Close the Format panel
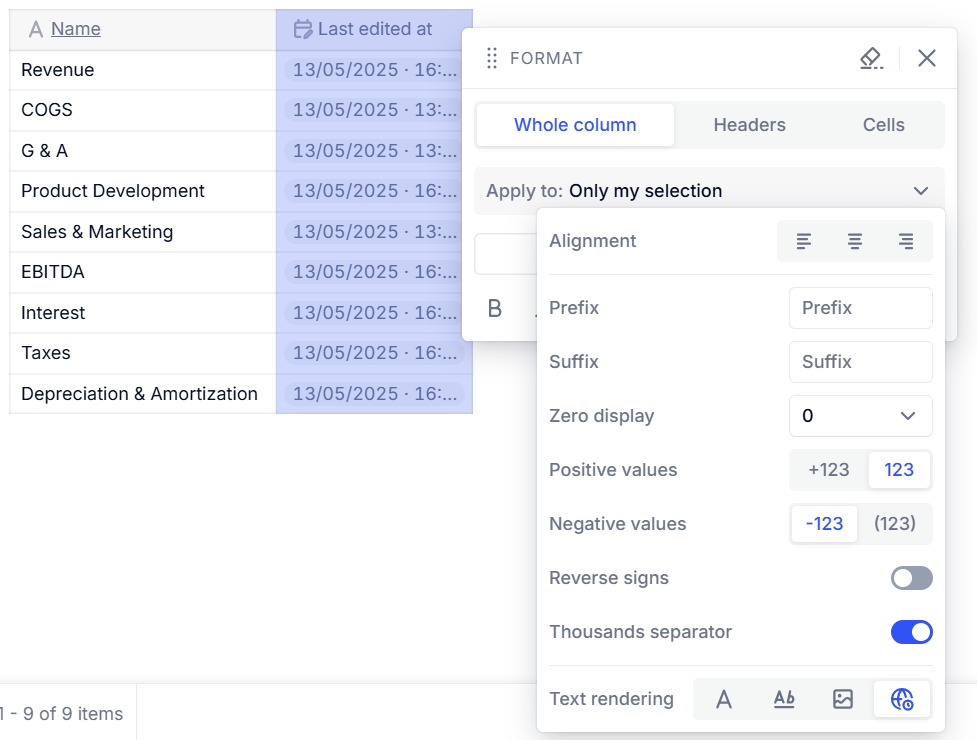This screenshot has width=977, height=740. point(927,59)
